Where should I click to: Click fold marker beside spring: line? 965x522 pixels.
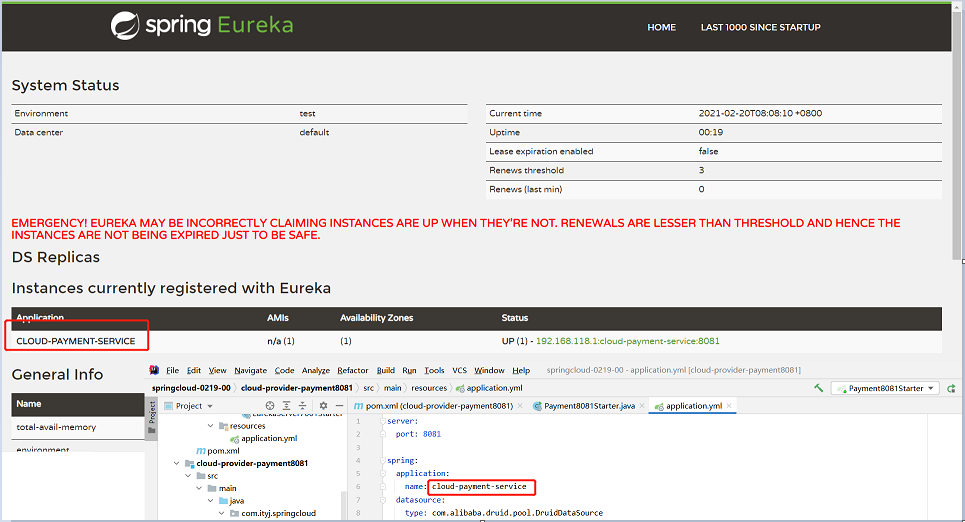tap(382, 460)
